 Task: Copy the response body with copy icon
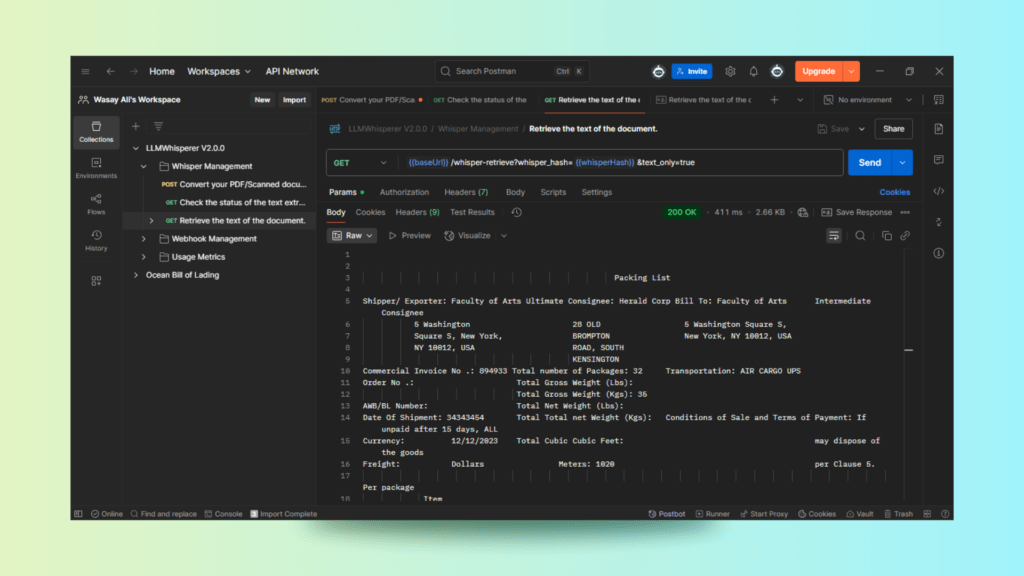(x=886, y=236)
